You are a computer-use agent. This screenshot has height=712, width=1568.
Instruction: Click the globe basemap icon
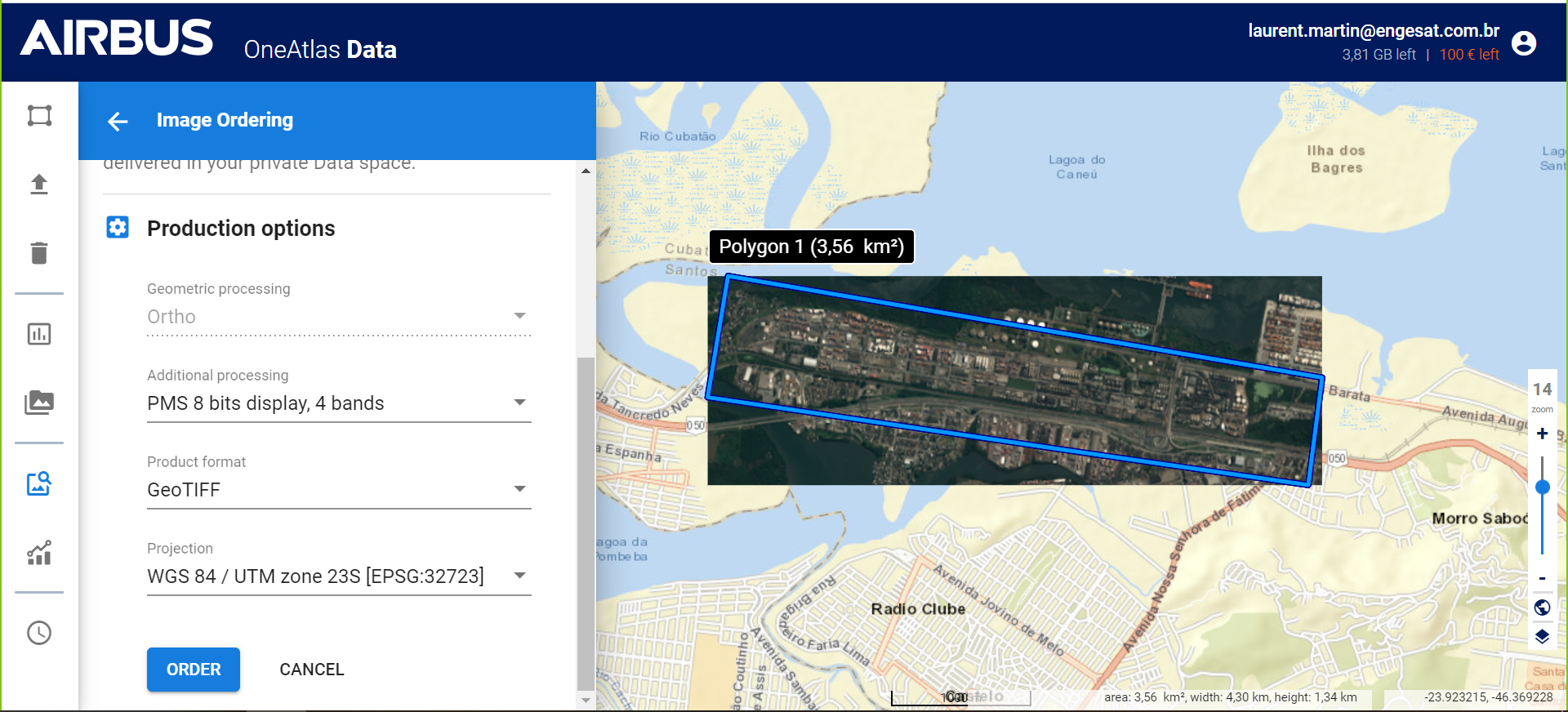coord(1542,607)
